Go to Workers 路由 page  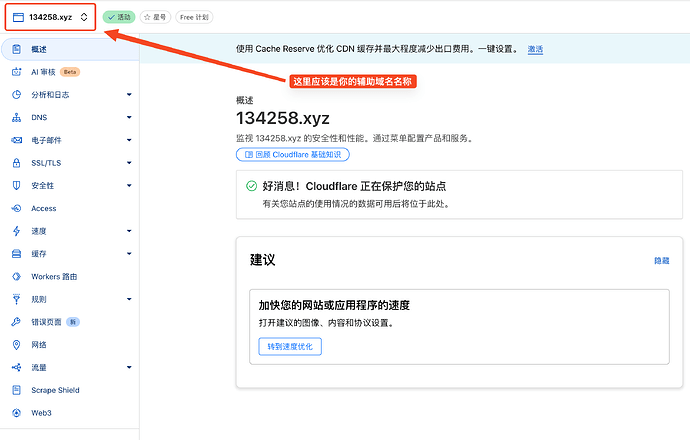[70, 277]
